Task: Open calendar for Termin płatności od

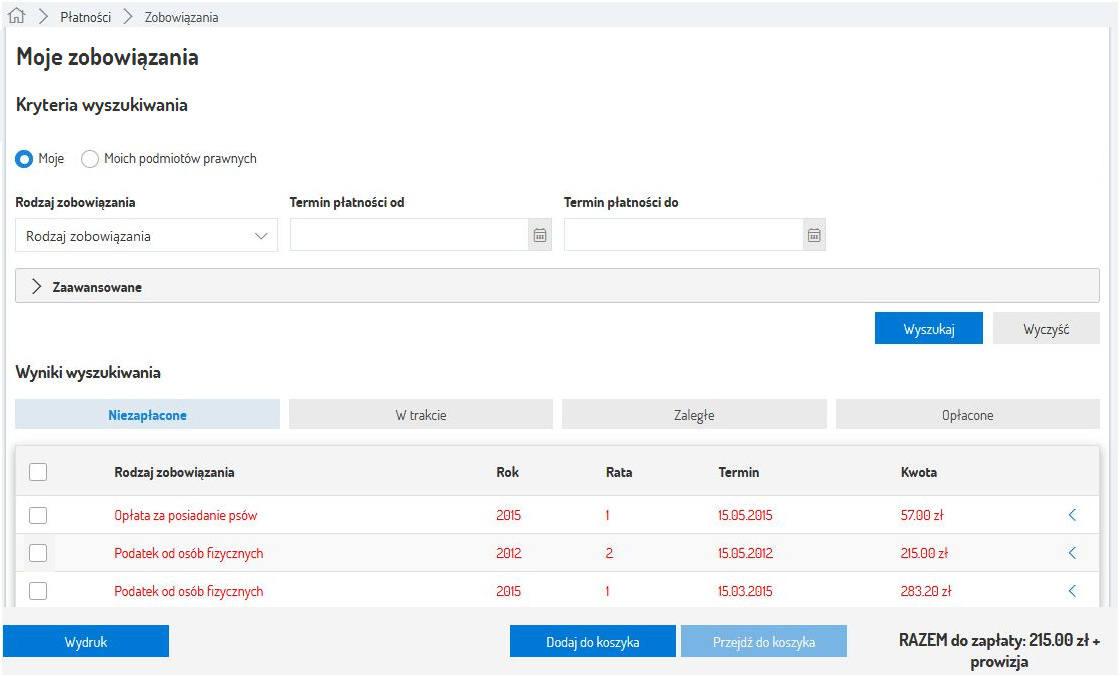Action: click(x=540, y=235)
